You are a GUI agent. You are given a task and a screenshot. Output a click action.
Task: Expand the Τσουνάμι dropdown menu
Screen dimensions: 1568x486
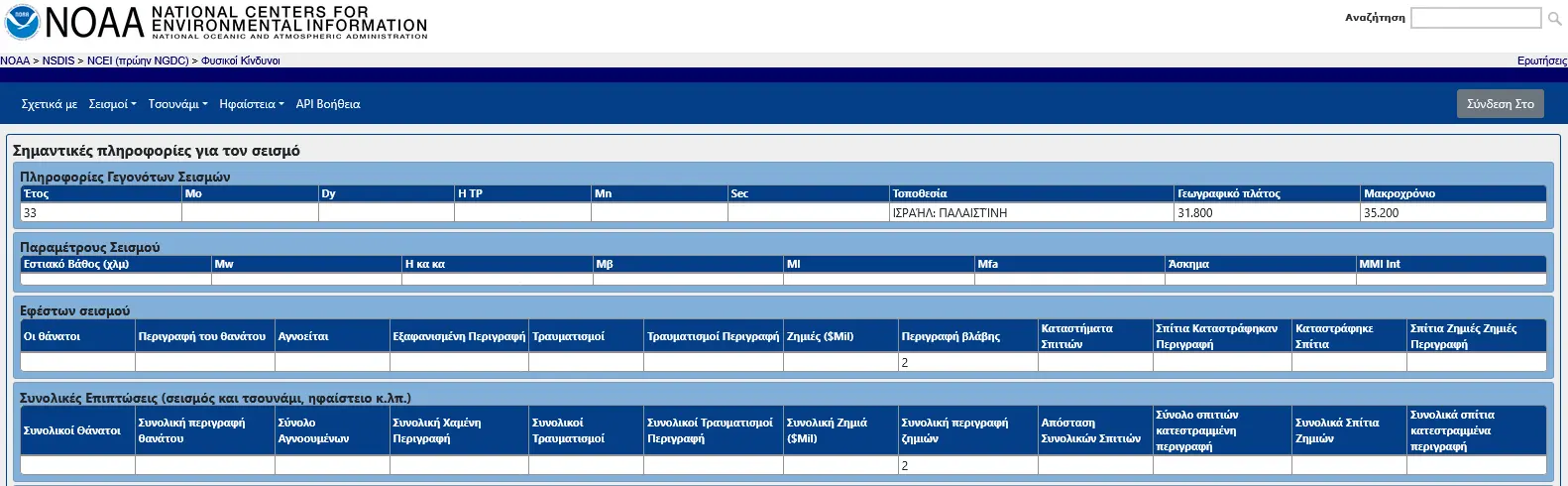[177, 104]
